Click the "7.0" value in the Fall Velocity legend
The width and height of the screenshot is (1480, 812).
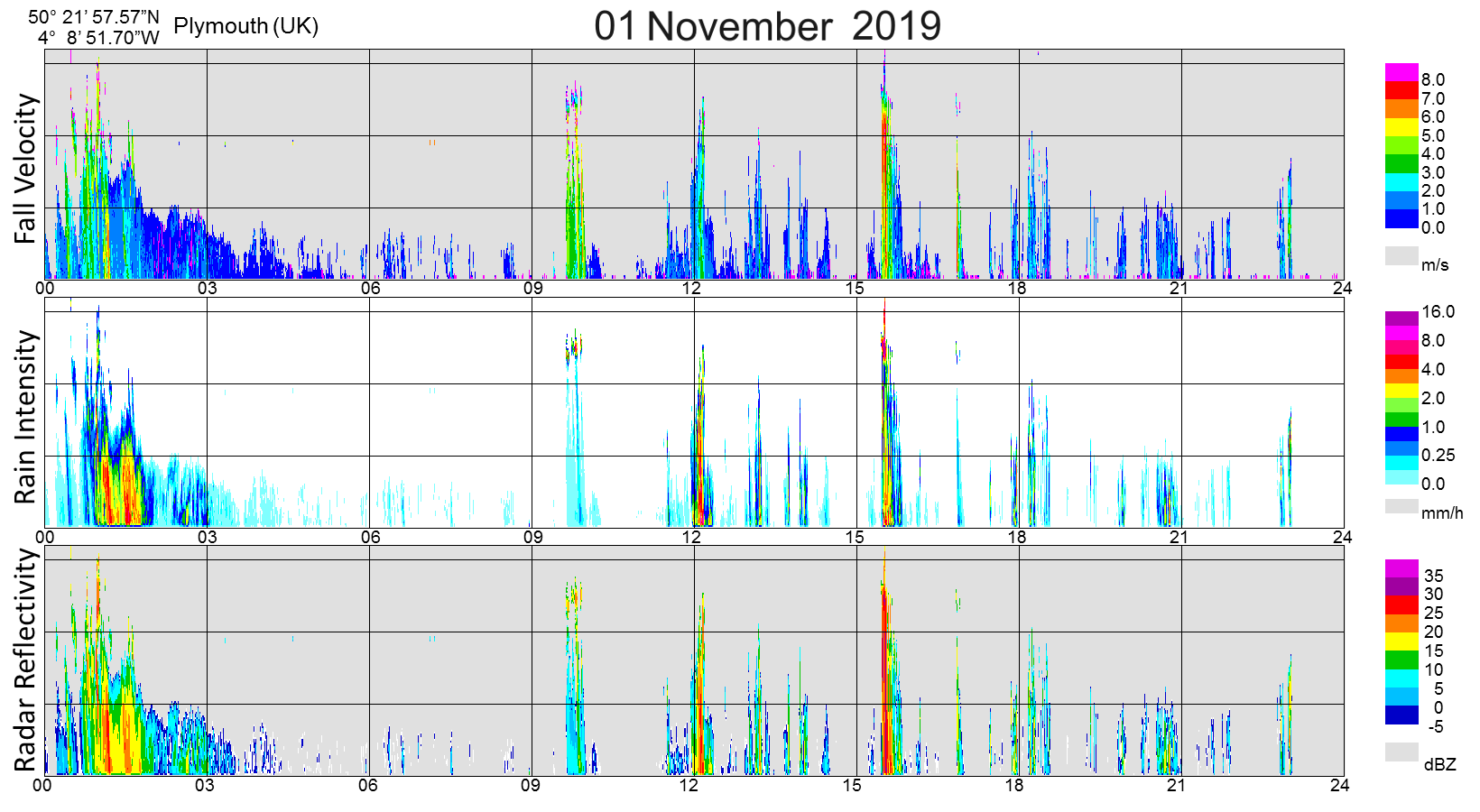(x=1433, y=98)
